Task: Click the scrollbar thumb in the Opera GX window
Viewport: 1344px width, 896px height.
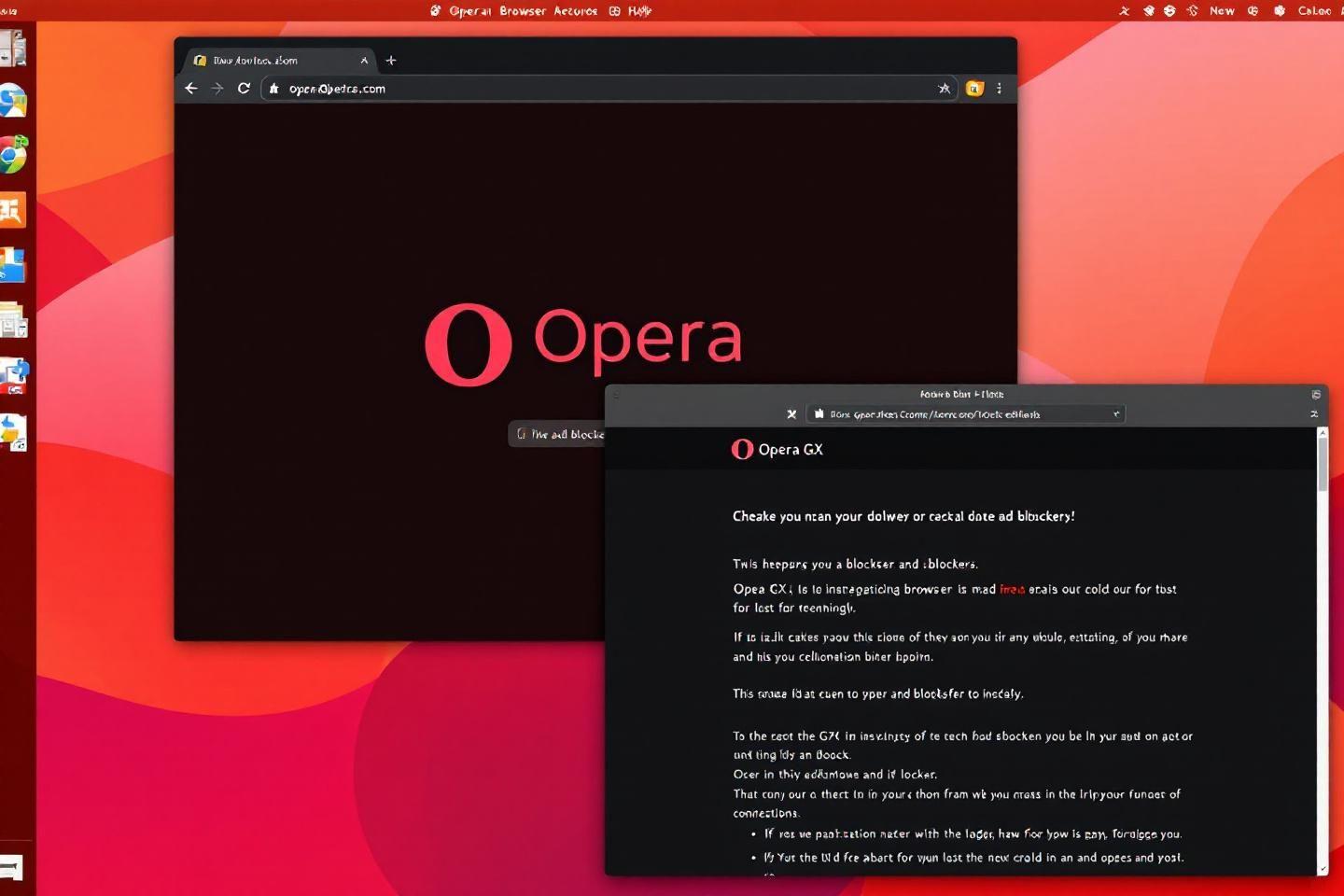Action: (1323, 464)
